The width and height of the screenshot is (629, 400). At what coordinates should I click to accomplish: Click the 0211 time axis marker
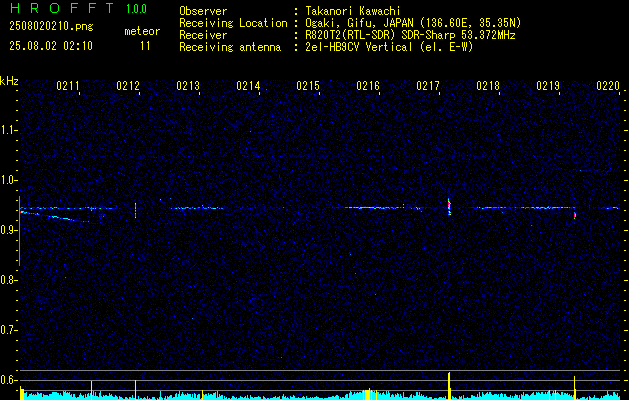[x=68, y=86]
